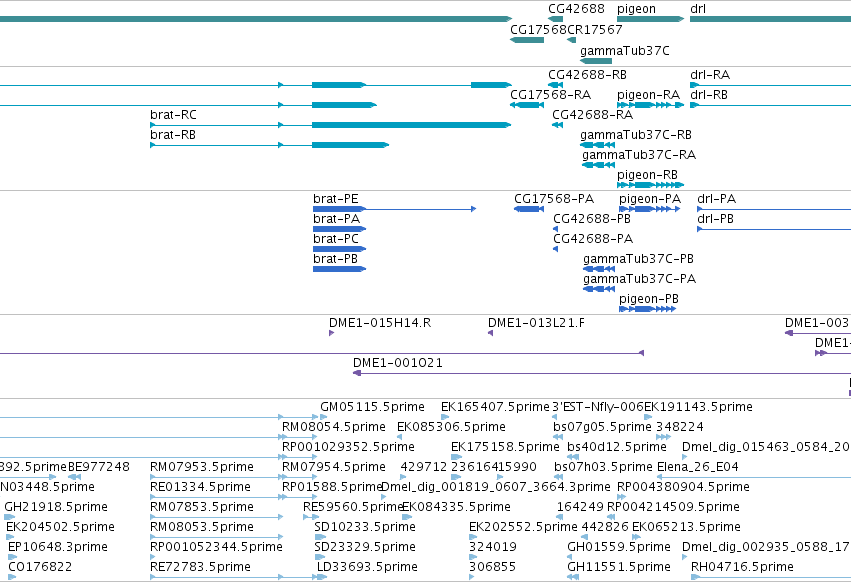851x582 pixels.
Task: Select EST EP10648.3prime
Action: click(x=58, y=548)
